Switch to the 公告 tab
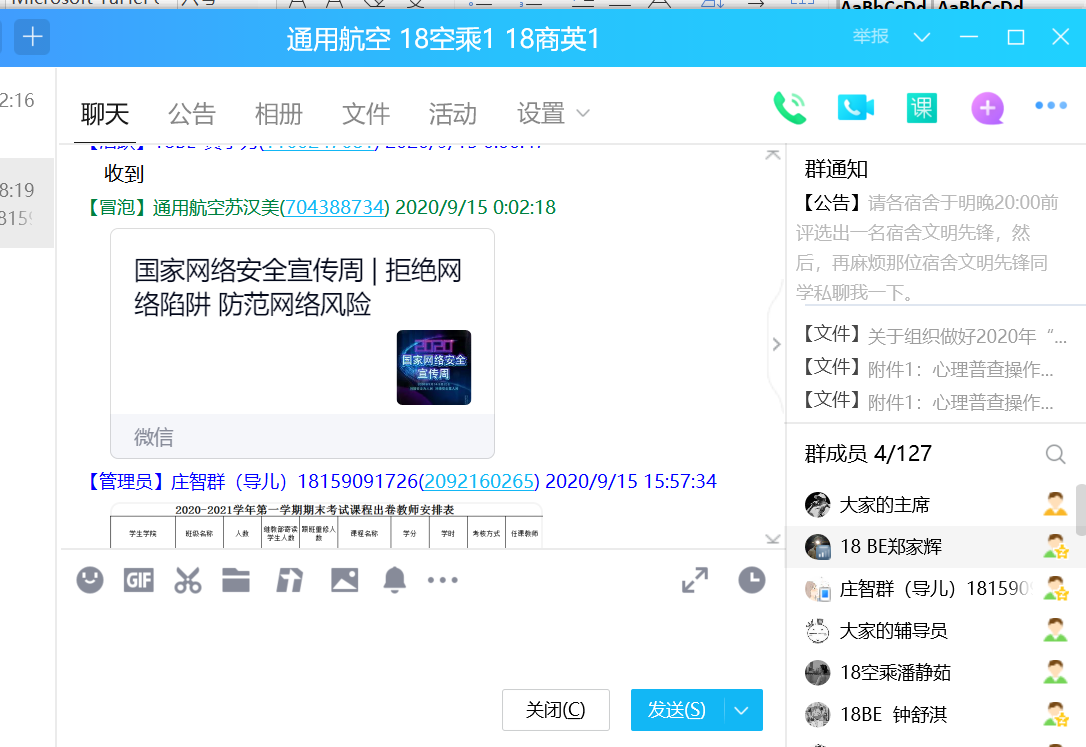Screen dimensions: 1086x747 [191, 114]
